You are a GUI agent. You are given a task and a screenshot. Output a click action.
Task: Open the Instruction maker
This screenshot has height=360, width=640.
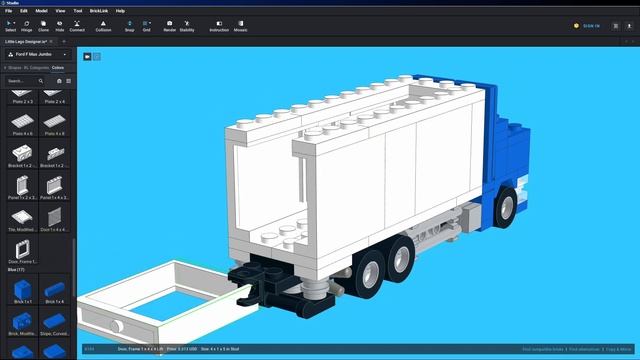click(219, 26)
